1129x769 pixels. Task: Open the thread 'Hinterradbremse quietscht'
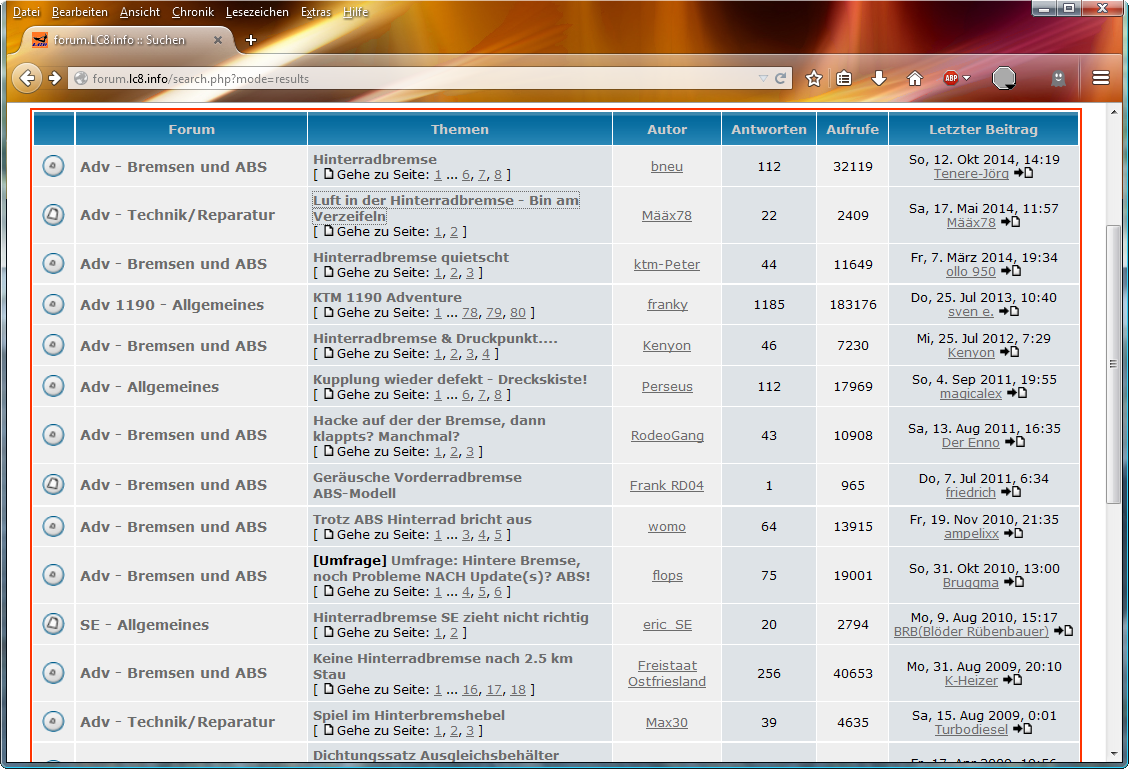[411, 257]
